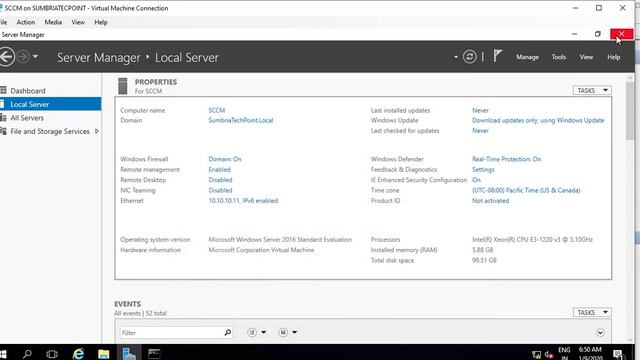The width and height of the screenshot is (640, 360).
Task: Click the SumbriaTechPoint.Local domain link
Action: click(x=241, y=120)
